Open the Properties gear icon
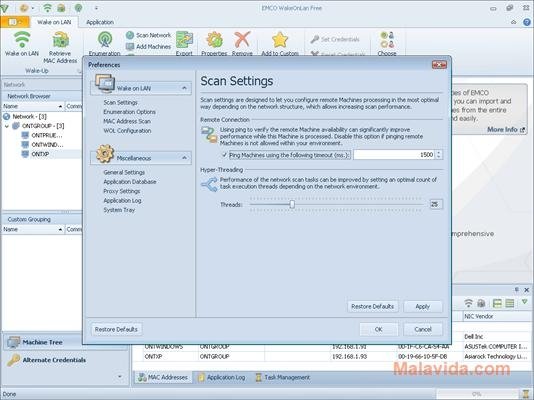The width and height of the screenshot is (534, 400). click(215, 40)
